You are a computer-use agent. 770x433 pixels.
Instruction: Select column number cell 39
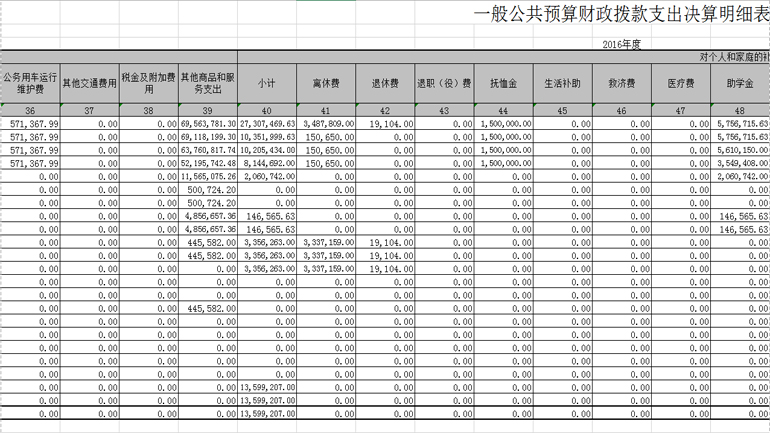click(x=208, y=110)
